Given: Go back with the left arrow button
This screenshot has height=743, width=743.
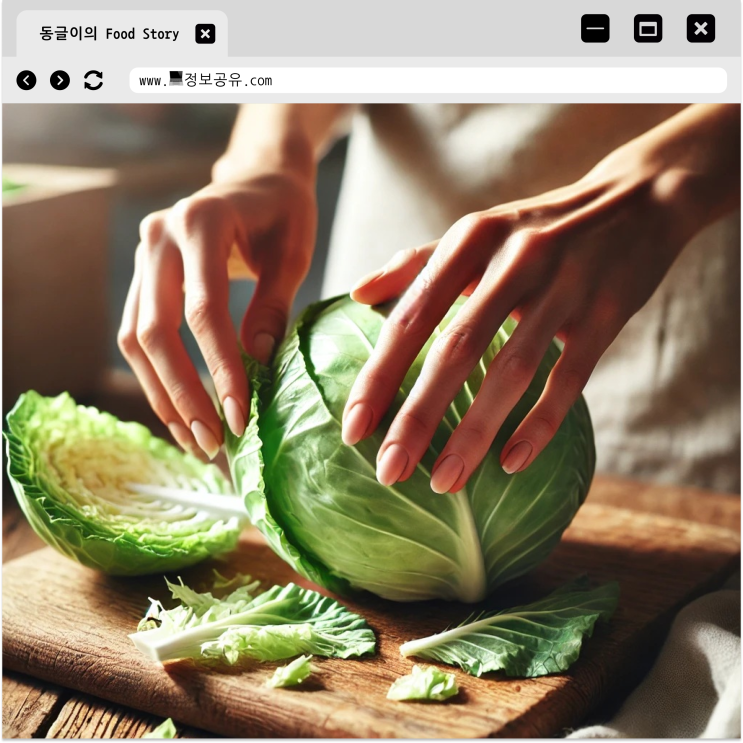Looking at the screenshot, I should tap(27, 80).
